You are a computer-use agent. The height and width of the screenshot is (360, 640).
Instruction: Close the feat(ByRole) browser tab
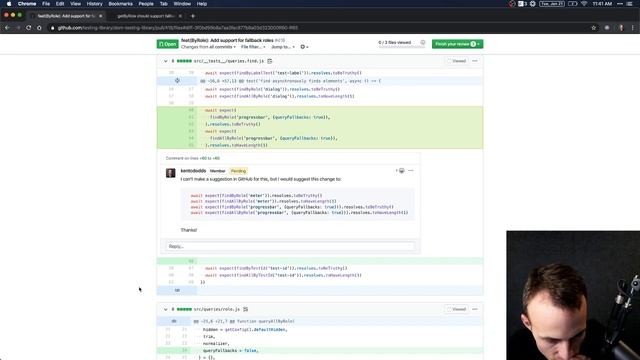pos(100,16)
